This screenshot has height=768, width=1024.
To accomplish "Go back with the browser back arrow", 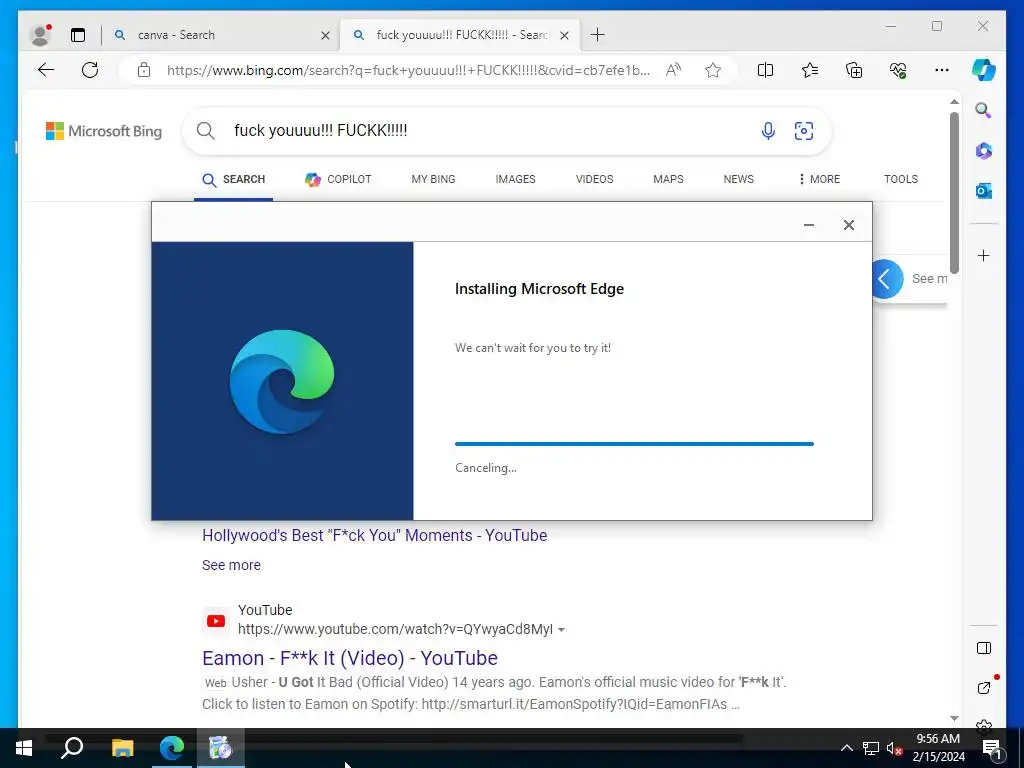I will [x=46, y=70].
